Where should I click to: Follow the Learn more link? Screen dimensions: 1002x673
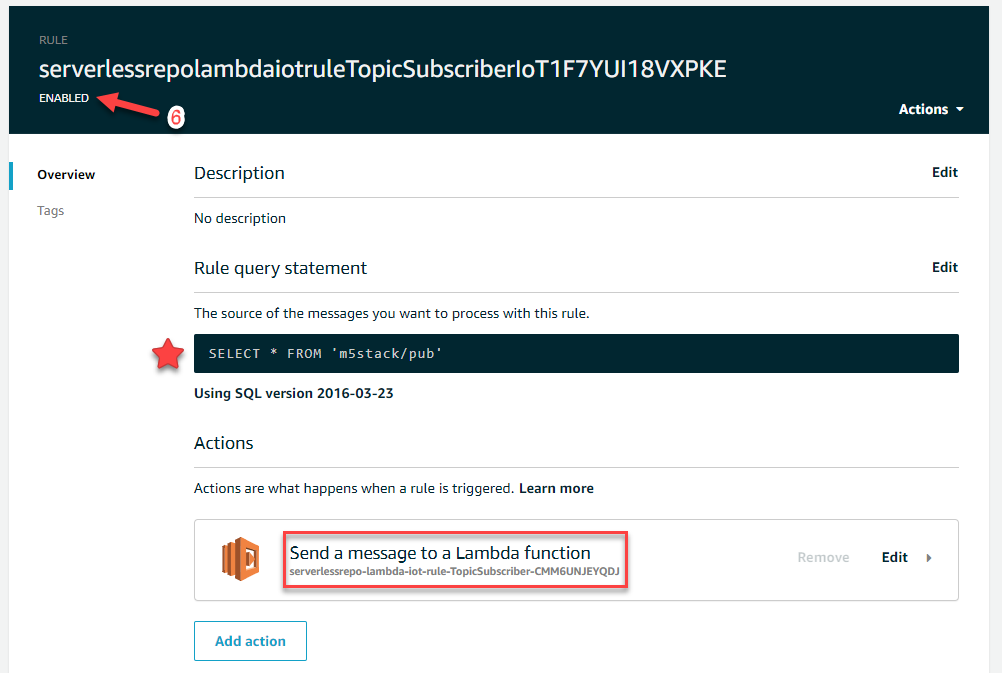tap(556, 488)
